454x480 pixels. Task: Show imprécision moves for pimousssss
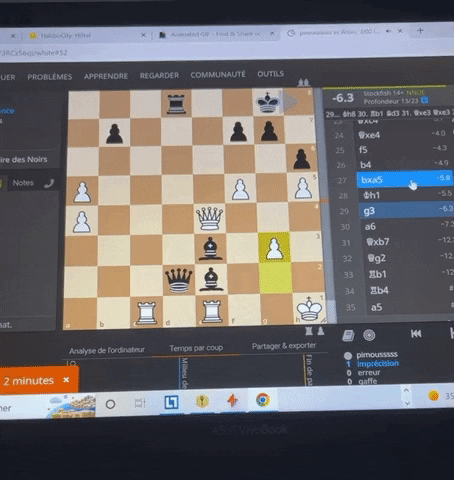click(378, 363)
